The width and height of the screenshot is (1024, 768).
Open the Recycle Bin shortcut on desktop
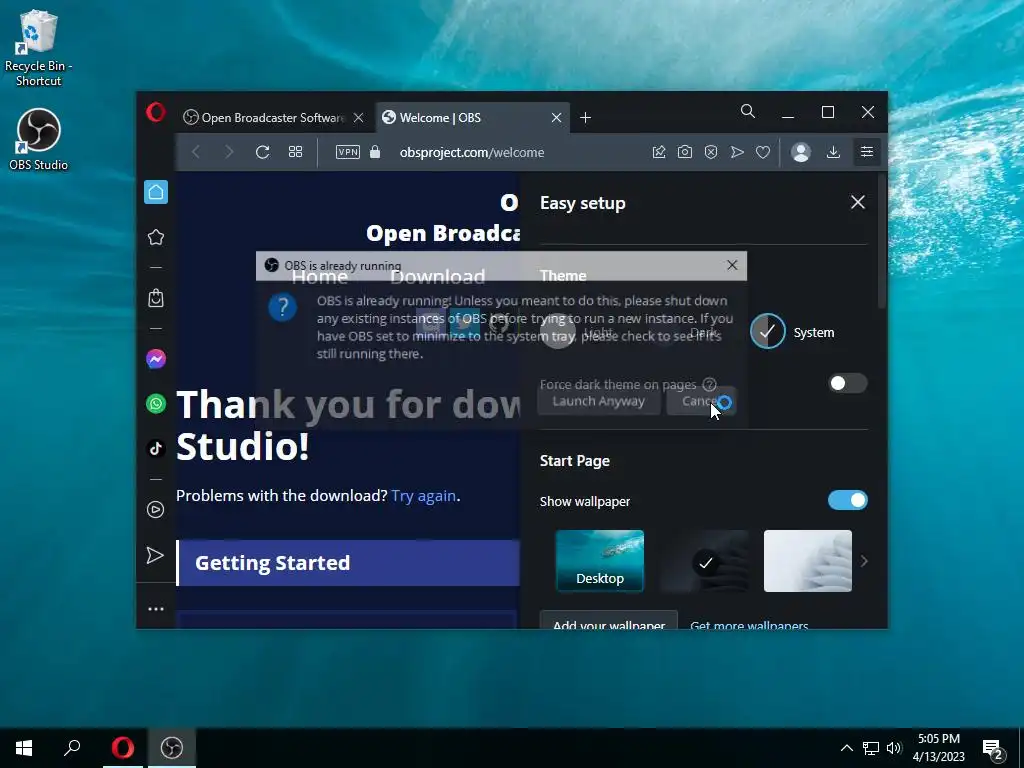coord(39,49)
